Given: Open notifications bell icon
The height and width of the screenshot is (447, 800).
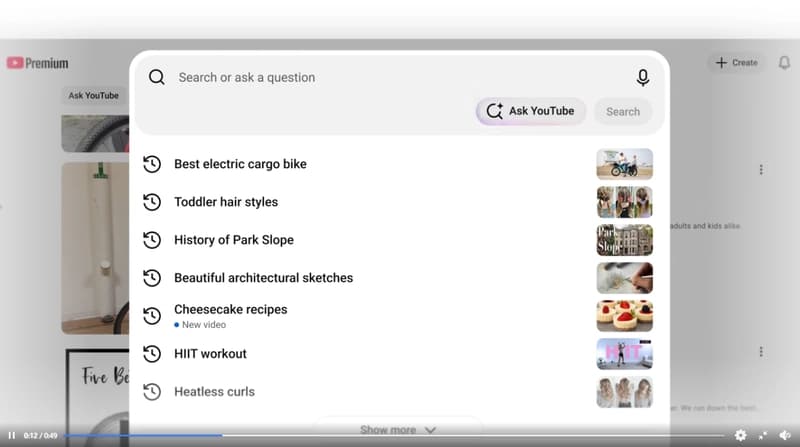Looking at the screenshot, I should (x=784, y=63).
